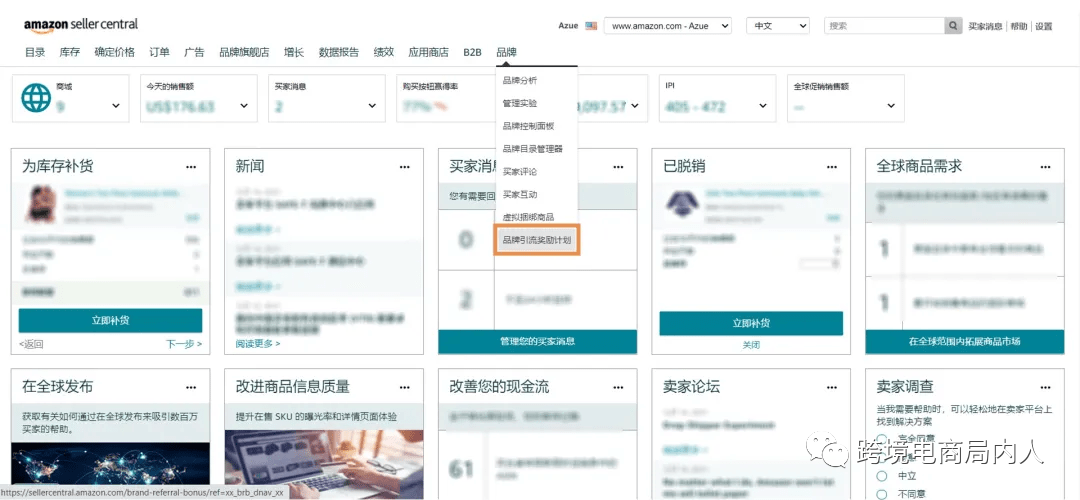This screenshot has width=1080, height=500.
Task: Expand the 今天的销售额 summary card
Action: pos(244,106)
